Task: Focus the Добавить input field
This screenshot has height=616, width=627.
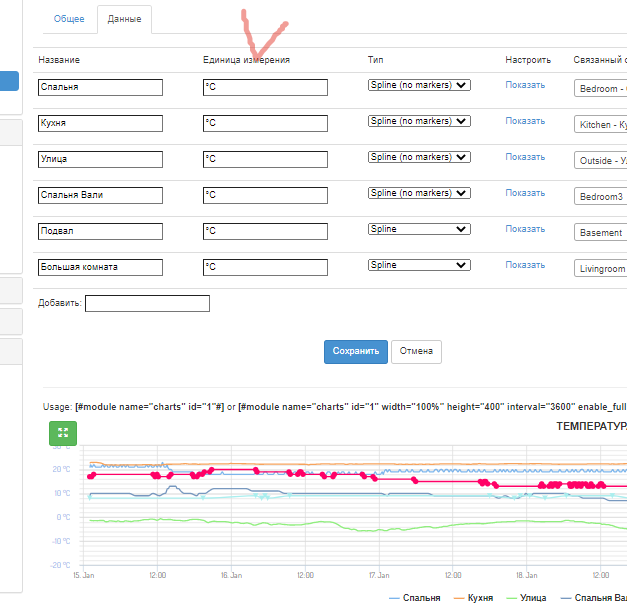Action: click(x=147, y=303)
